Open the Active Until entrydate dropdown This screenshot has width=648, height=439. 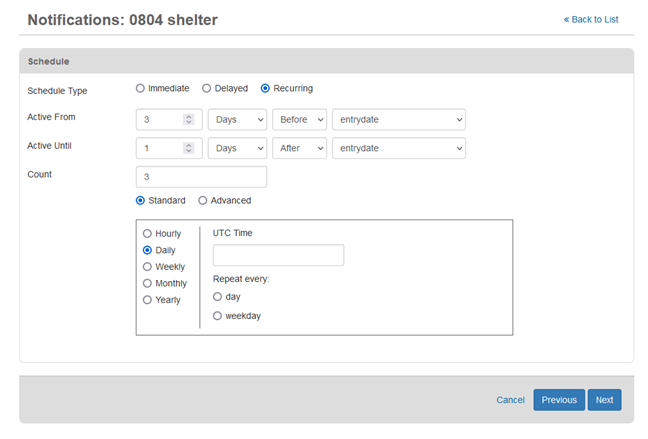(x=399, y=148)
